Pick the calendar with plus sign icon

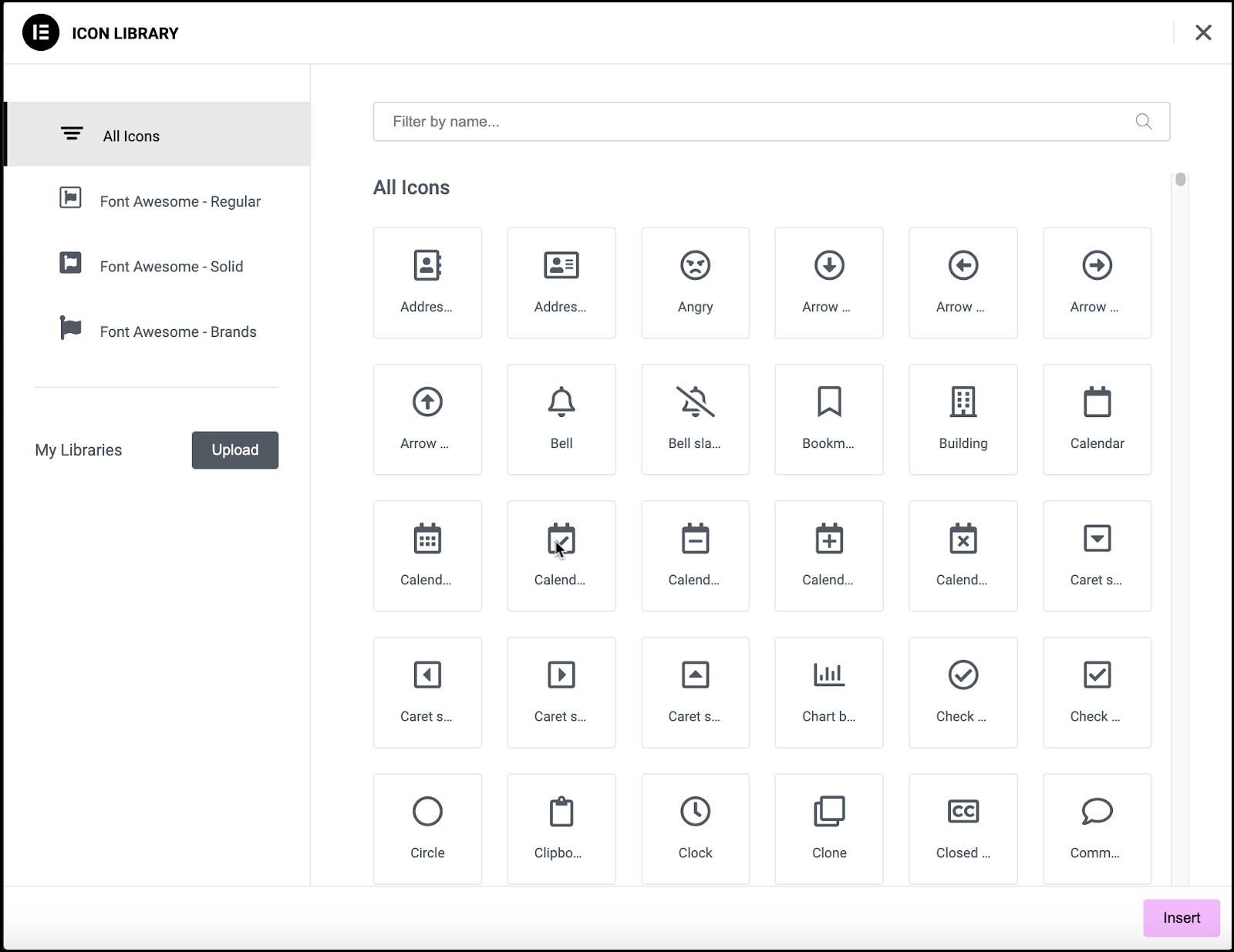(x=829, y=556)
